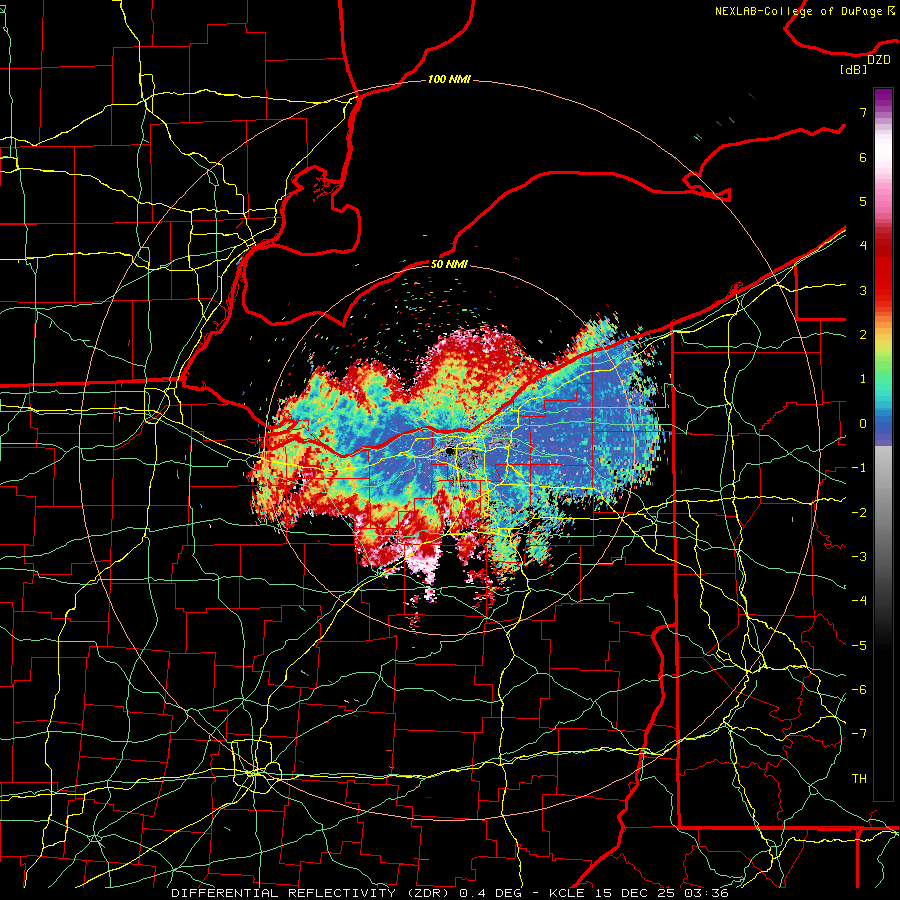Click the positive 4 tick label on scale
The width and height of the screenshot is (900, 900).
point(863,246)
